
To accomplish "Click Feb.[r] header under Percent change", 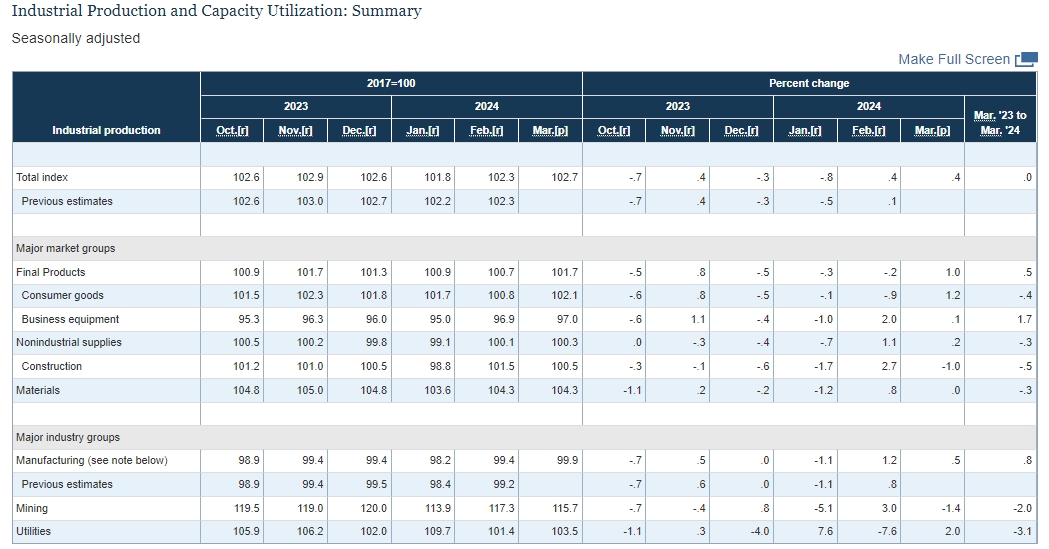I will (869, 131).
